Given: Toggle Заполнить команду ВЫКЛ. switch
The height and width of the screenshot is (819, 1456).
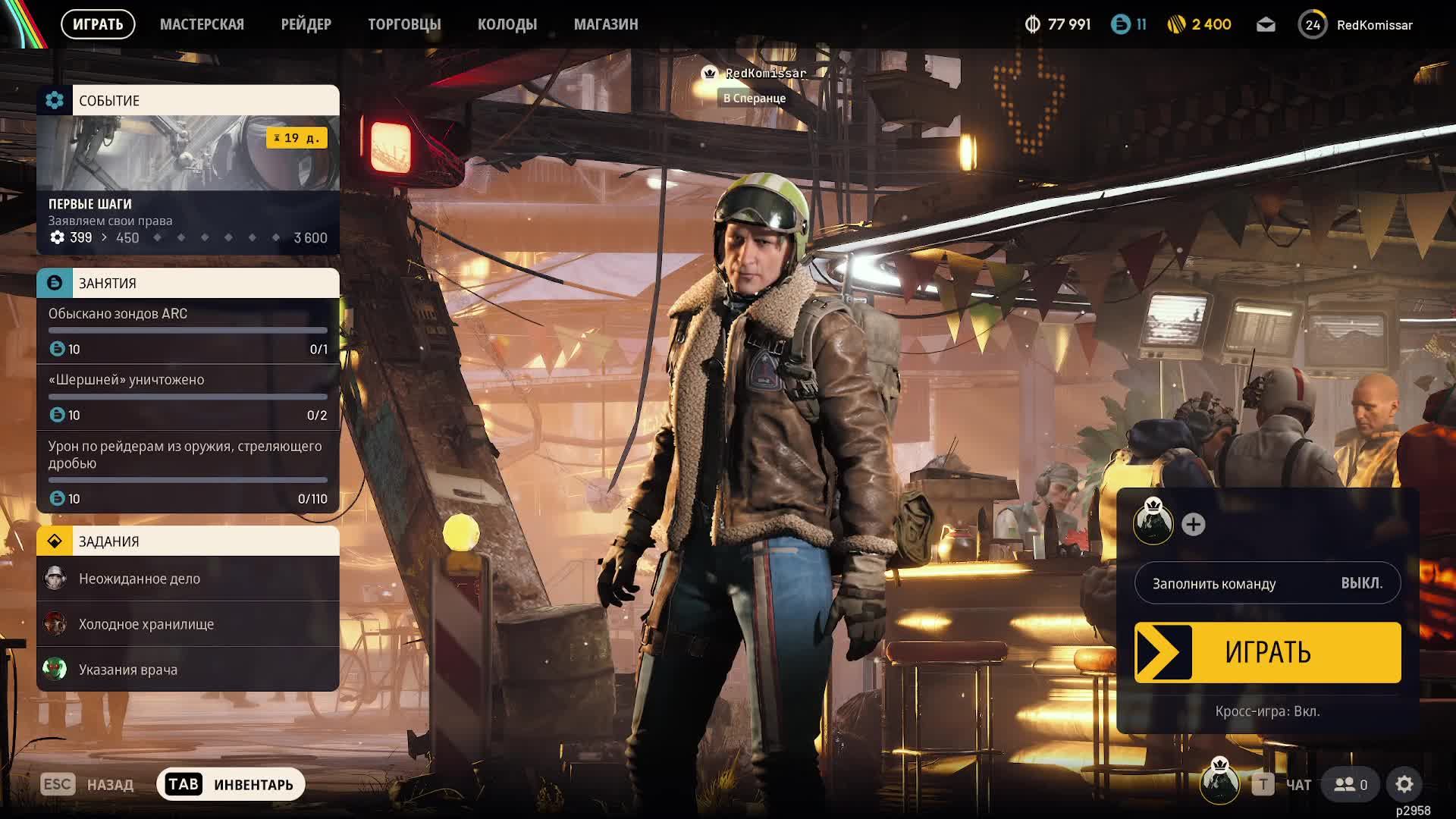Looking at the screenshot, I should click(1267, 583).
